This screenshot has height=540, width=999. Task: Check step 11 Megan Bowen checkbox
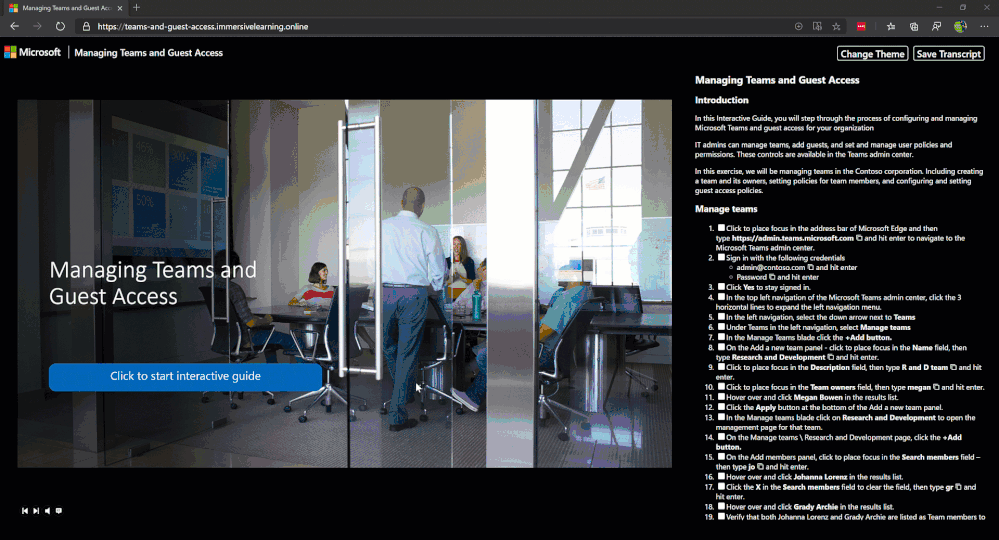tap(721, 397)
